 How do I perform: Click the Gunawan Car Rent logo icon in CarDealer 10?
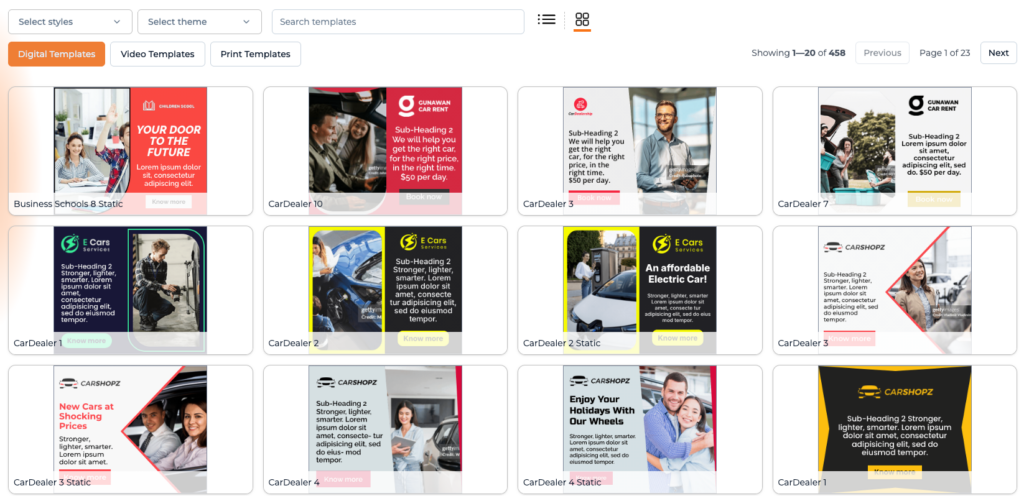pos(406,106)
